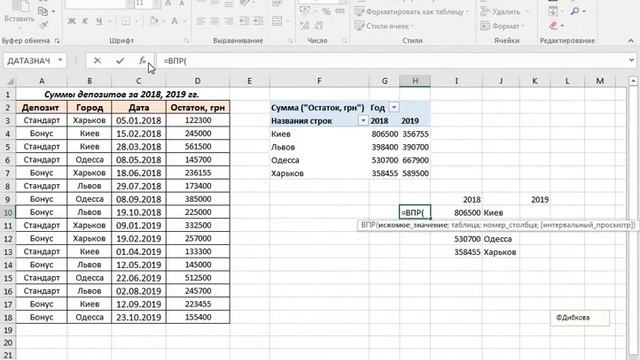The width and height of the screenshot is (640, 360).
Task: Click inside the formula bar input
Action: 391,61
